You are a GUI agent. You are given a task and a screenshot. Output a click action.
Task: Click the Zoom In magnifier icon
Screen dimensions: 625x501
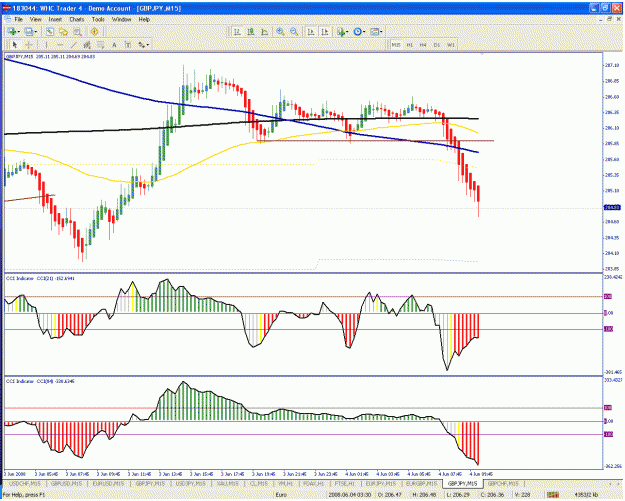[x=280, y=31]
